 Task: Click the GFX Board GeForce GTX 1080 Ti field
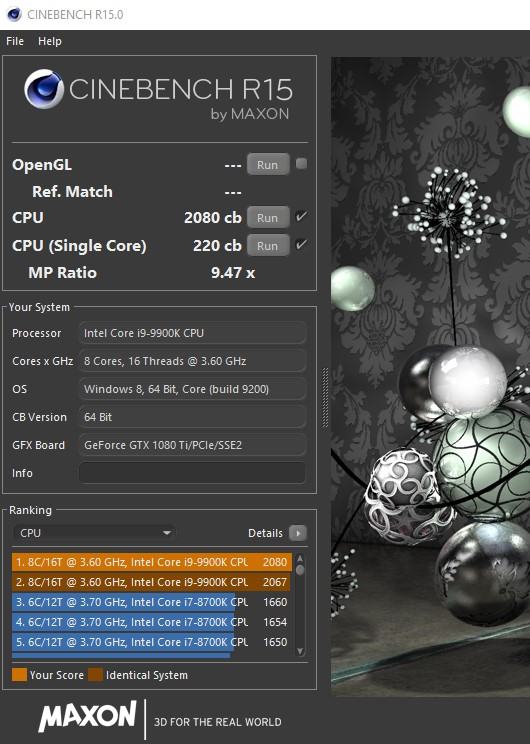[192, 445]
